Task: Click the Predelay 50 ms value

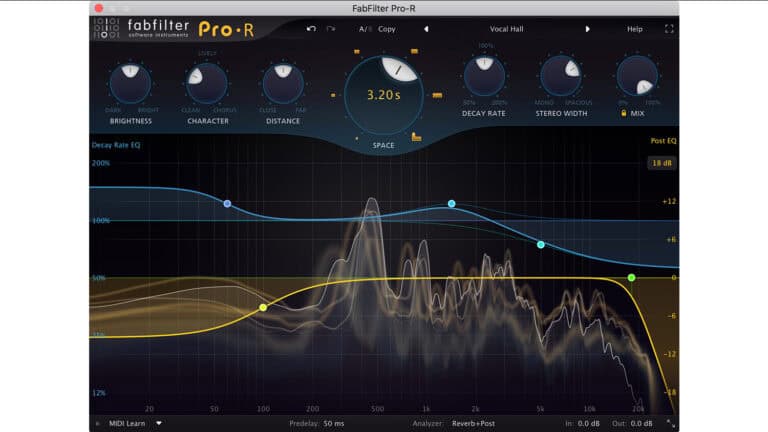Action: [334, 423]
